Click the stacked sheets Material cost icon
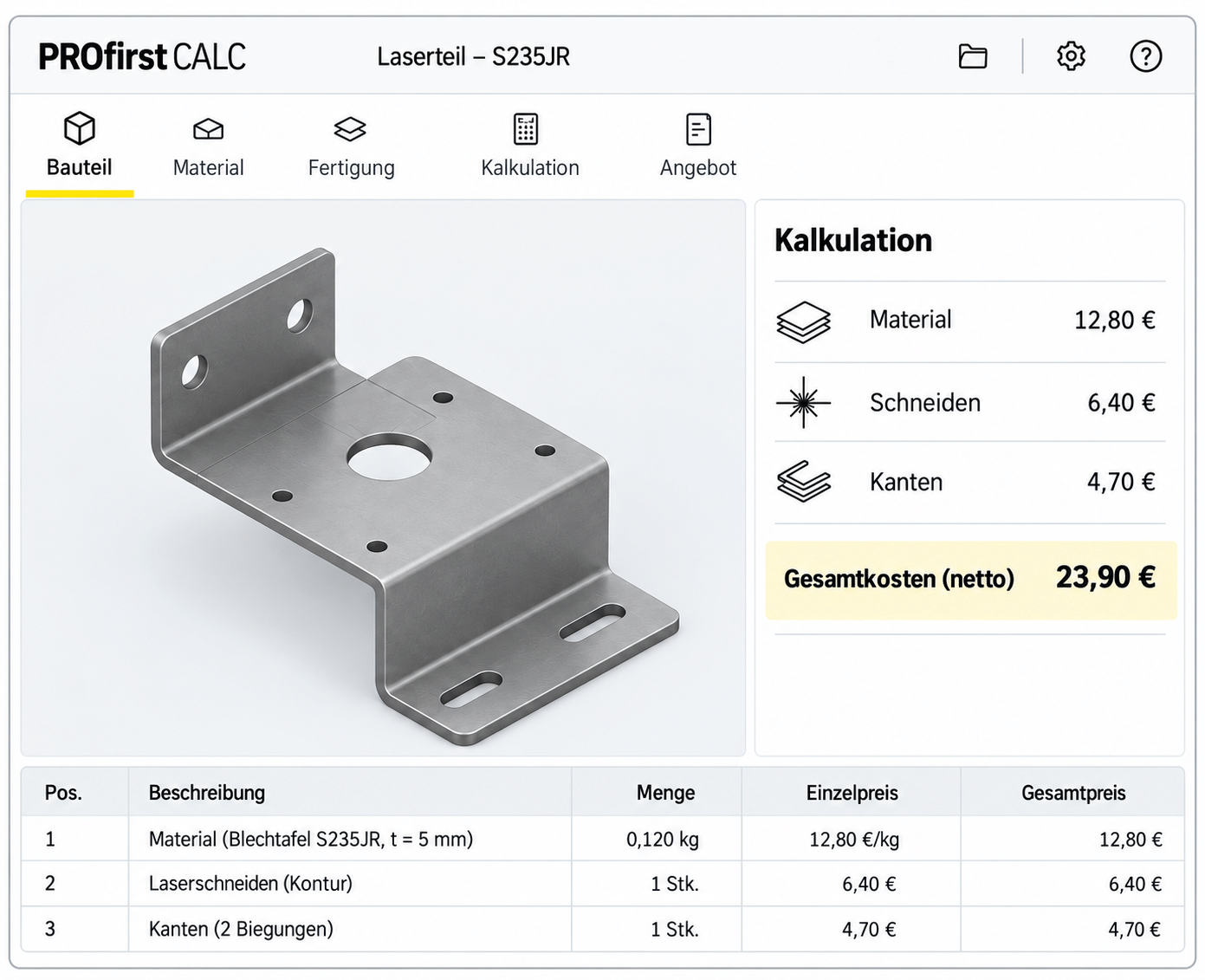 click(x=804, y=321)
